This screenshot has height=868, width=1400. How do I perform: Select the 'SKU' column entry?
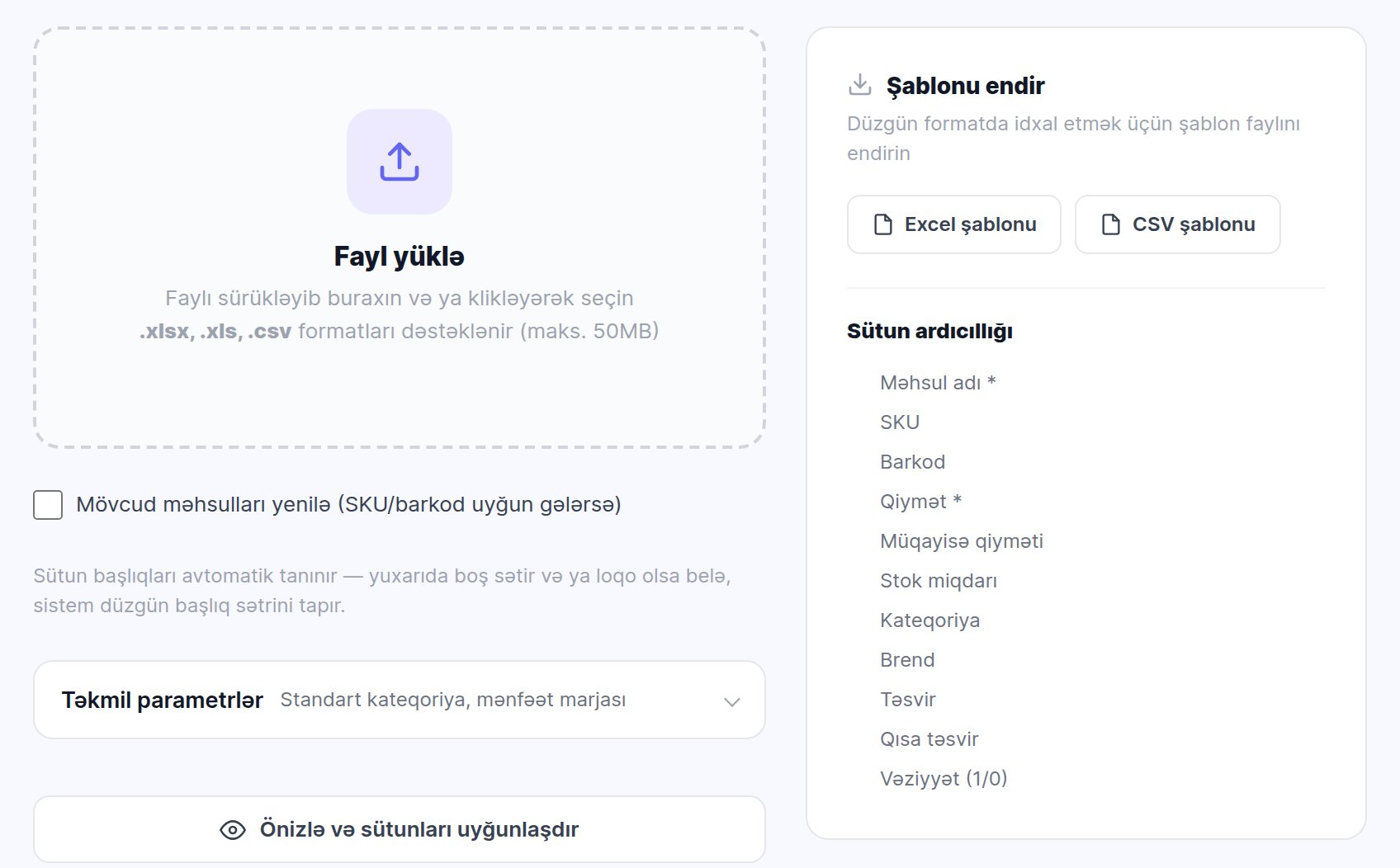pyautogui.click(x=900, y=422)
